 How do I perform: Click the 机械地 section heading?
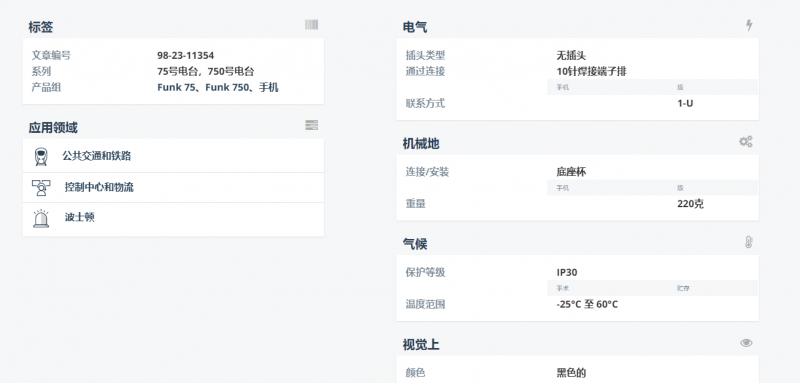(421, 143)
